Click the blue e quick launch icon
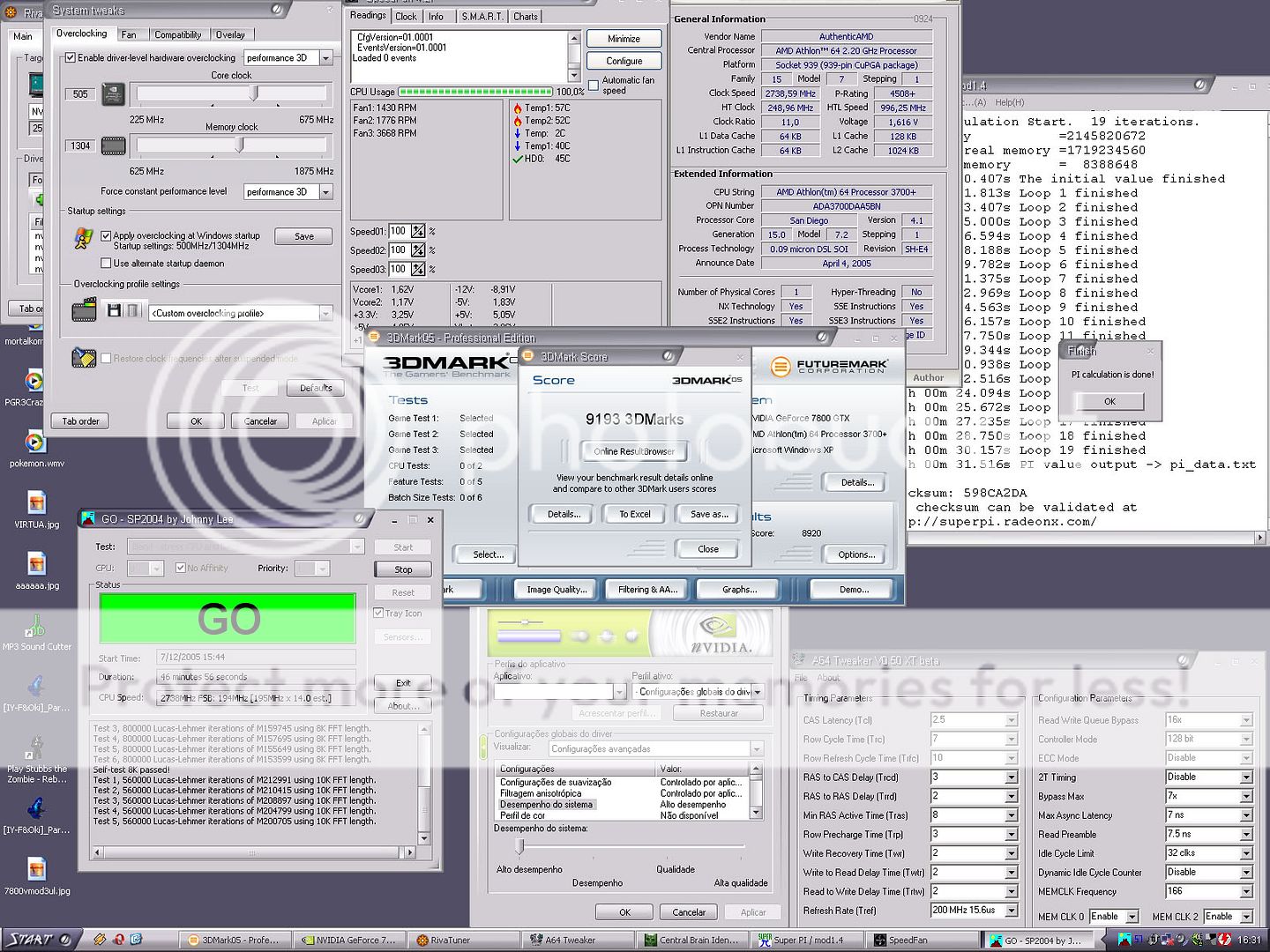Viewport: 1270px width, 952px height. pos(136,940)
